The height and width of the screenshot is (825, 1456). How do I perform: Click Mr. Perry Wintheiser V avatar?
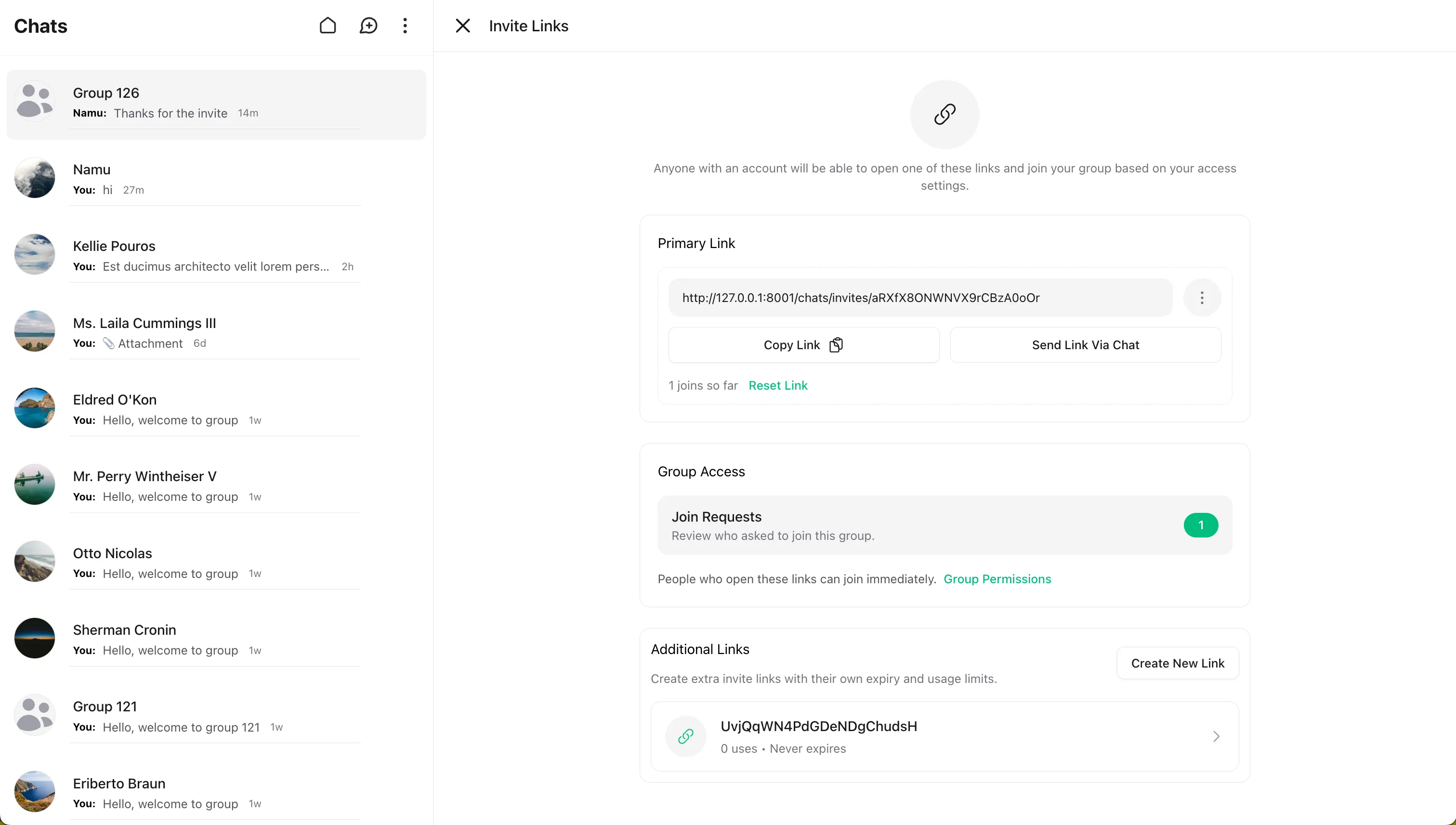[35, 485]
